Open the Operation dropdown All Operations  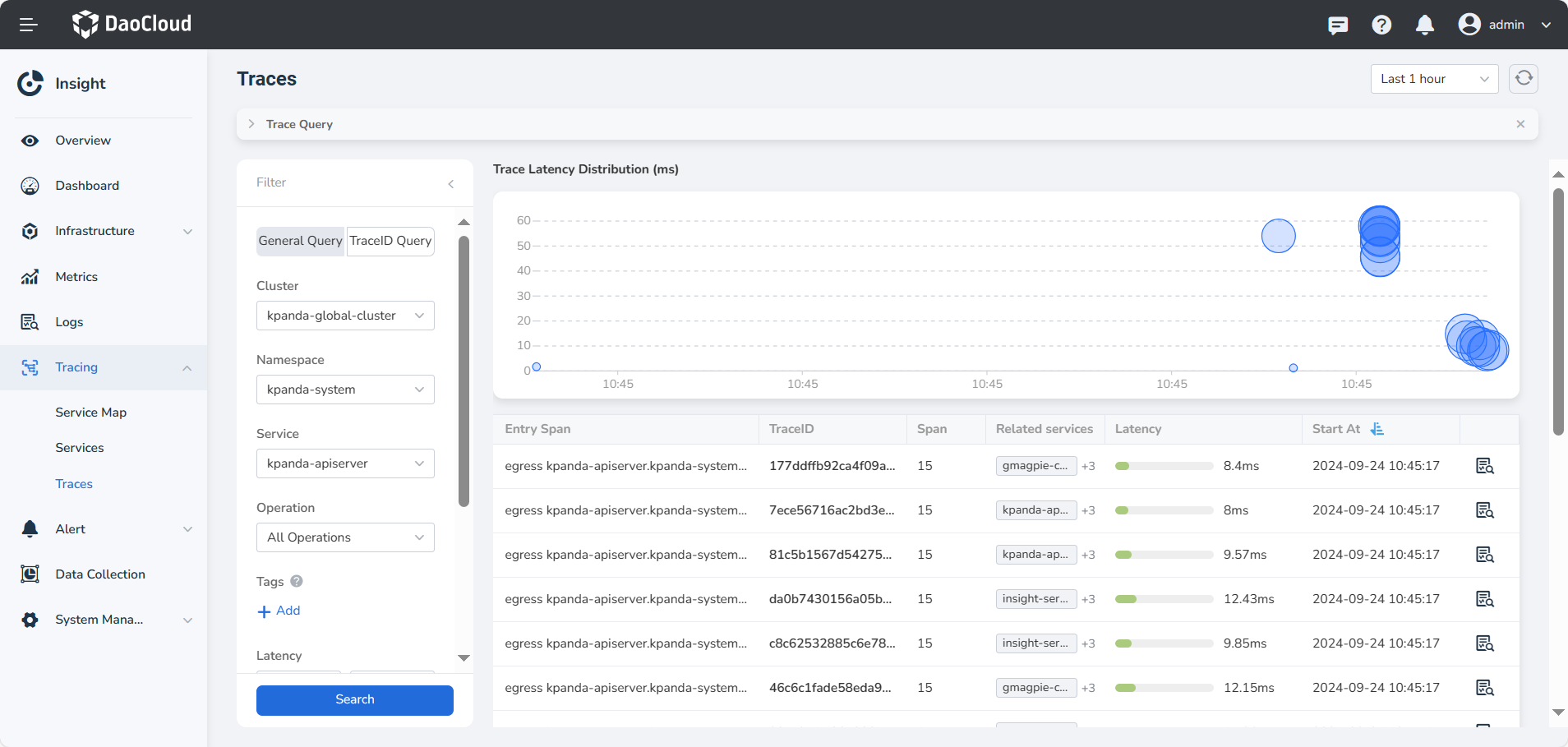(x=345, y=537)
